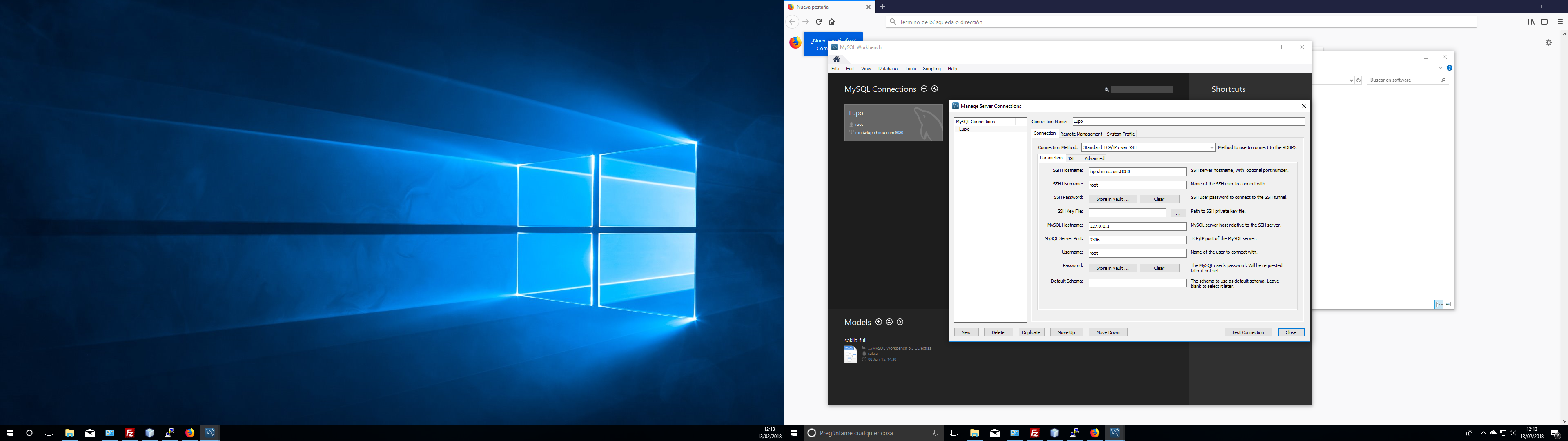
Task: Open the People icon in system tray
Action: point(1469,433)
